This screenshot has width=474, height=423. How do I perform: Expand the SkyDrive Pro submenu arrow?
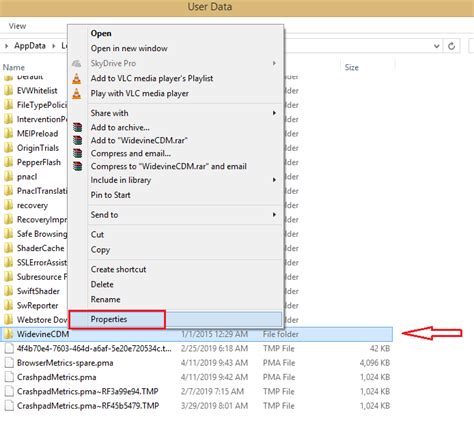click(x=274, y=63)
